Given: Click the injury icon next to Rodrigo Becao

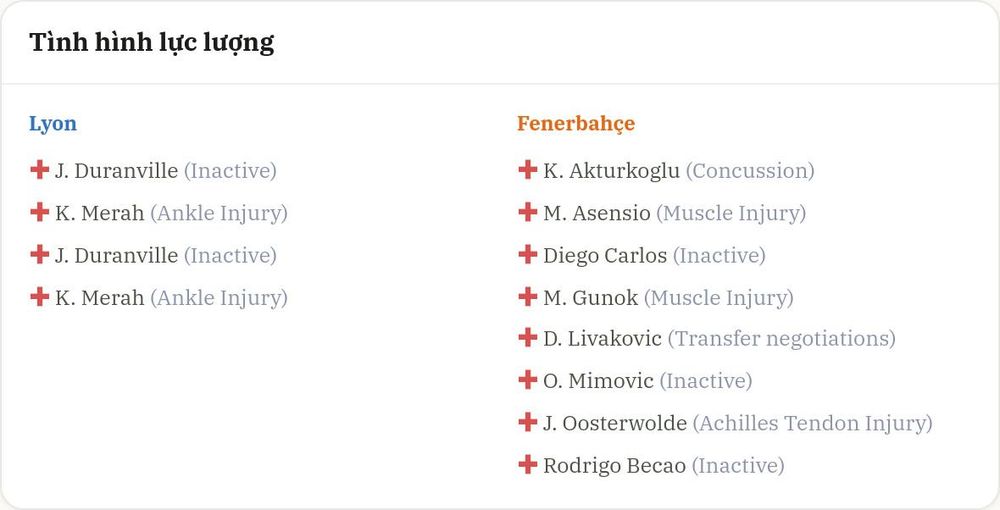Looking at the screenshot, I should coord(527,464).
